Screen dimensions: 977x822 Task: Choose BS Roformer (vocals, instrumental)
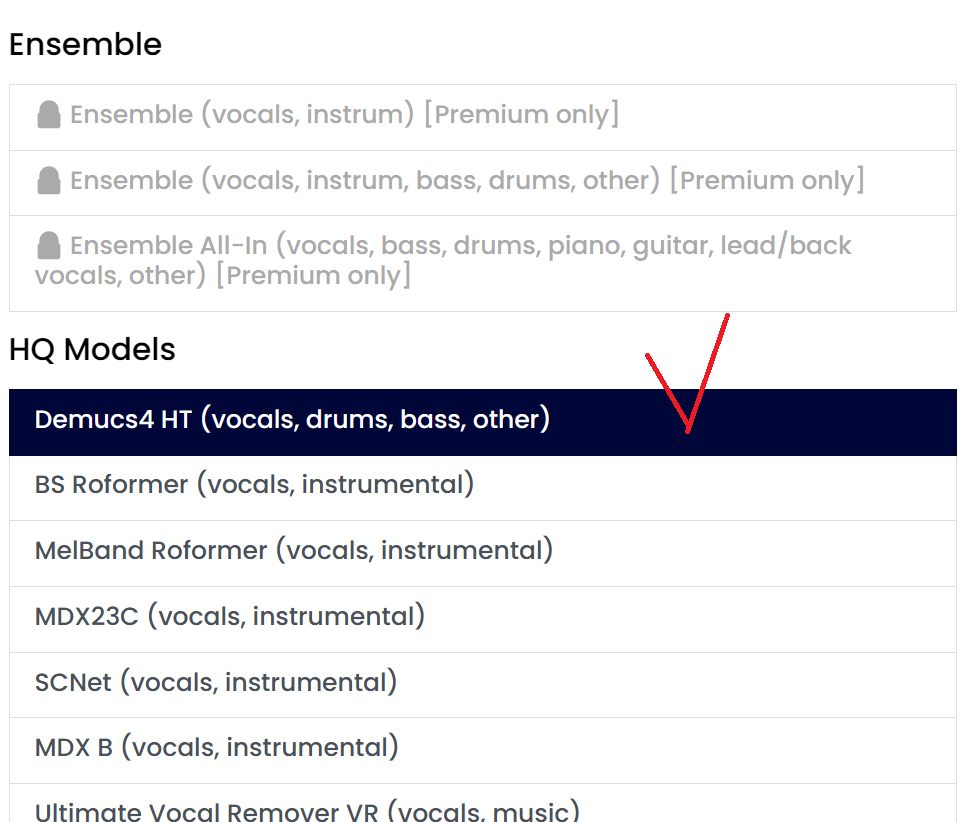coord(254,485)
